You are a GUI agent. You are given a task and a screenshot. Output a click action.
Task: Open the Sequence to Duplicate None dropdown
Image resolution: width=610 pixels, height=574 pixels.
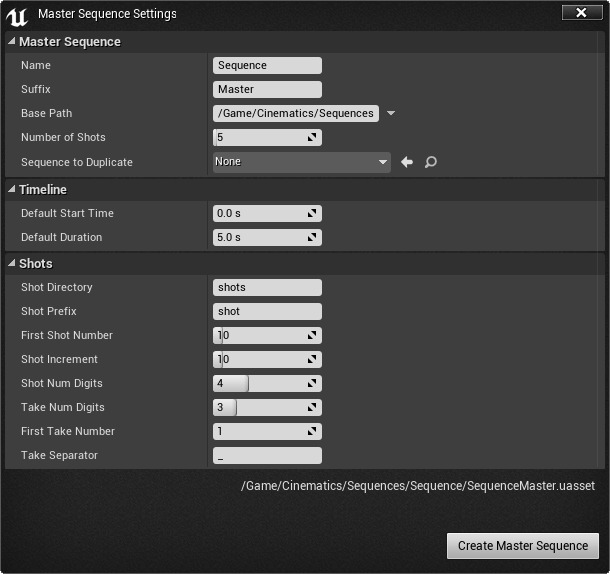pos(302,162)
